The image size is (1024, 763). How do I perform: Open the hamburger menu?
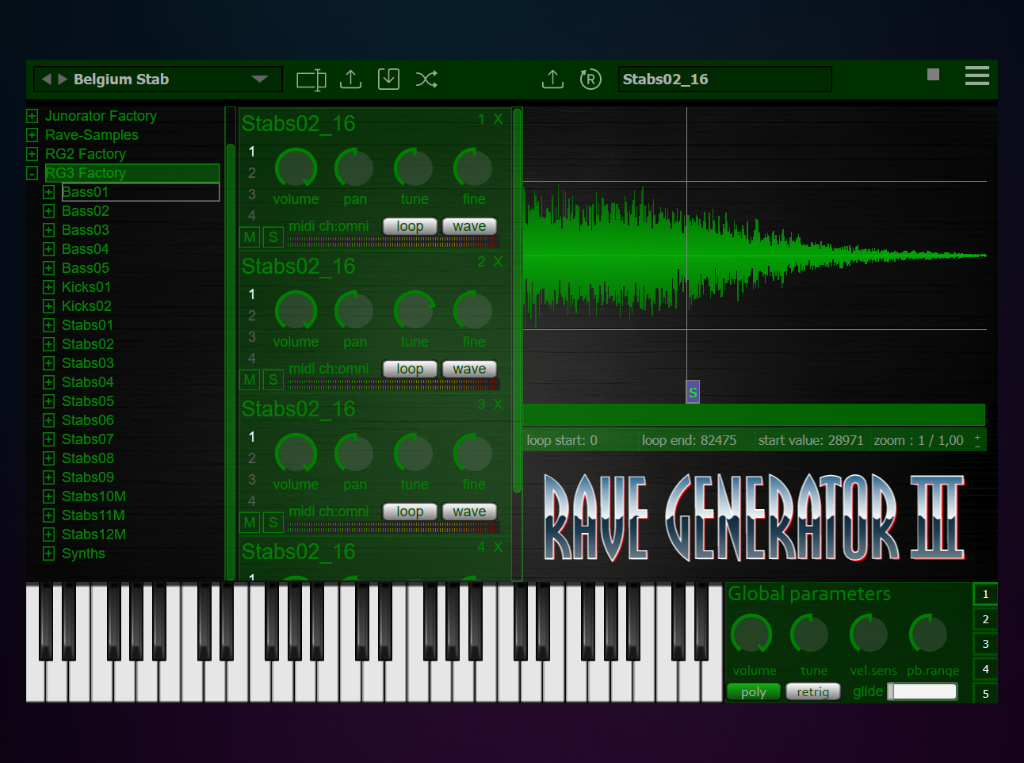coord(976,76)
